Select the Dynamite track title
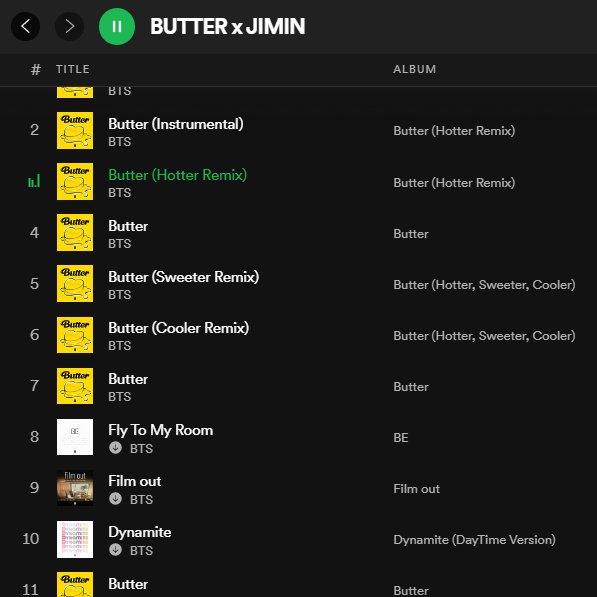This screenshot has height=597, width=597. (140, 533)
